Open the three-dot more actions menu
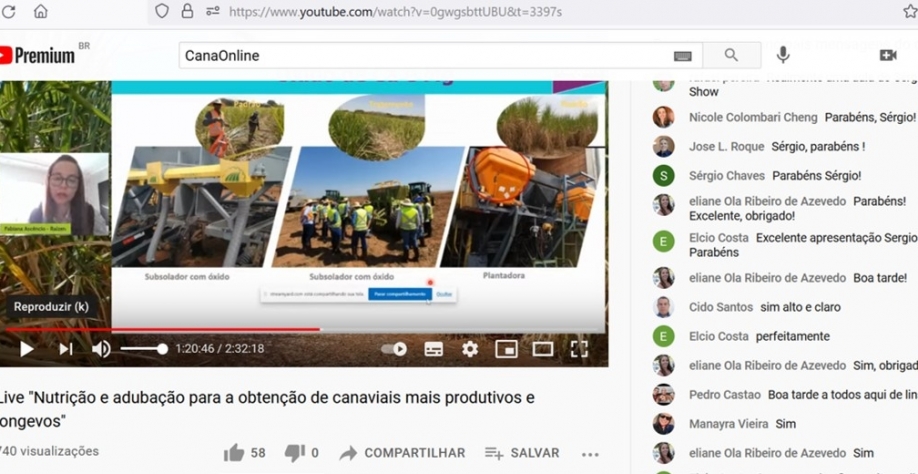 coord(590,454)
